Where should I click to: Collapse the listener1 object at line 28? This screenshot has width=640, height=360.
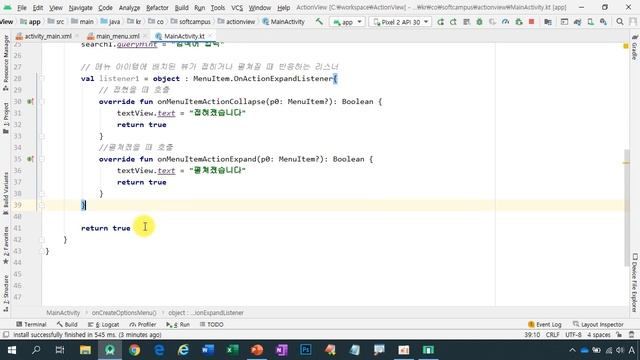coord(42,78)
